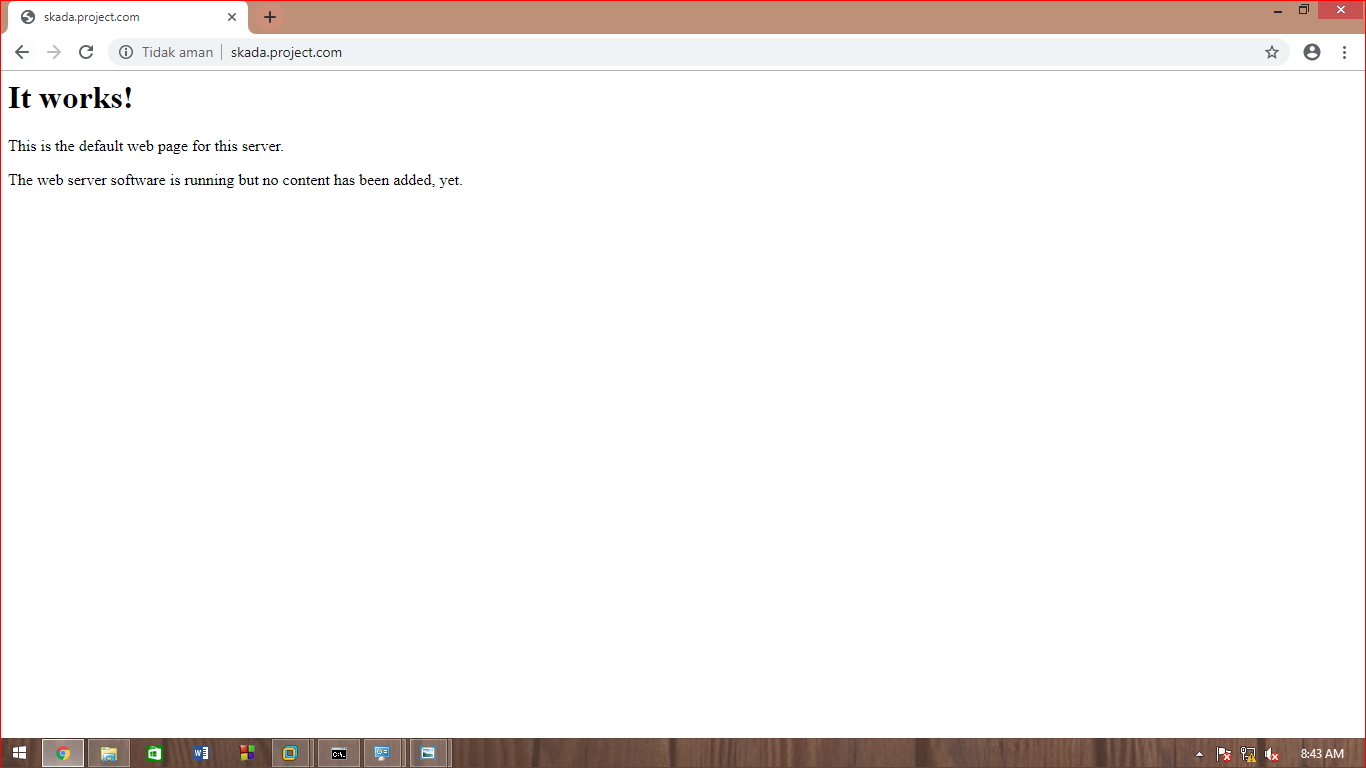1366x768 pixels.
Task: Open the Chrome three-dot menu
Action: pos(1344,52)
